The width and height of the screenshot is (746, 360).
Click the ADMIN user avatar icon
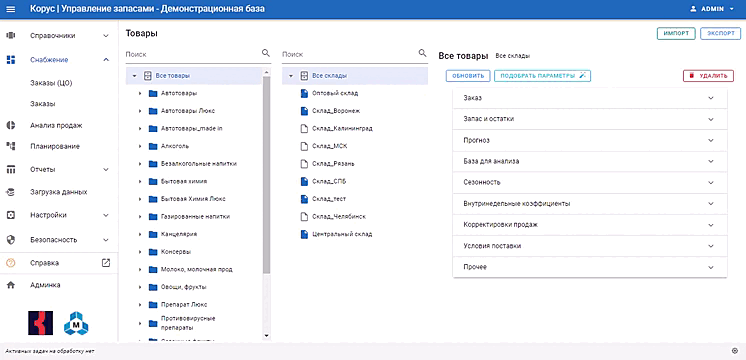coord(693,9)
